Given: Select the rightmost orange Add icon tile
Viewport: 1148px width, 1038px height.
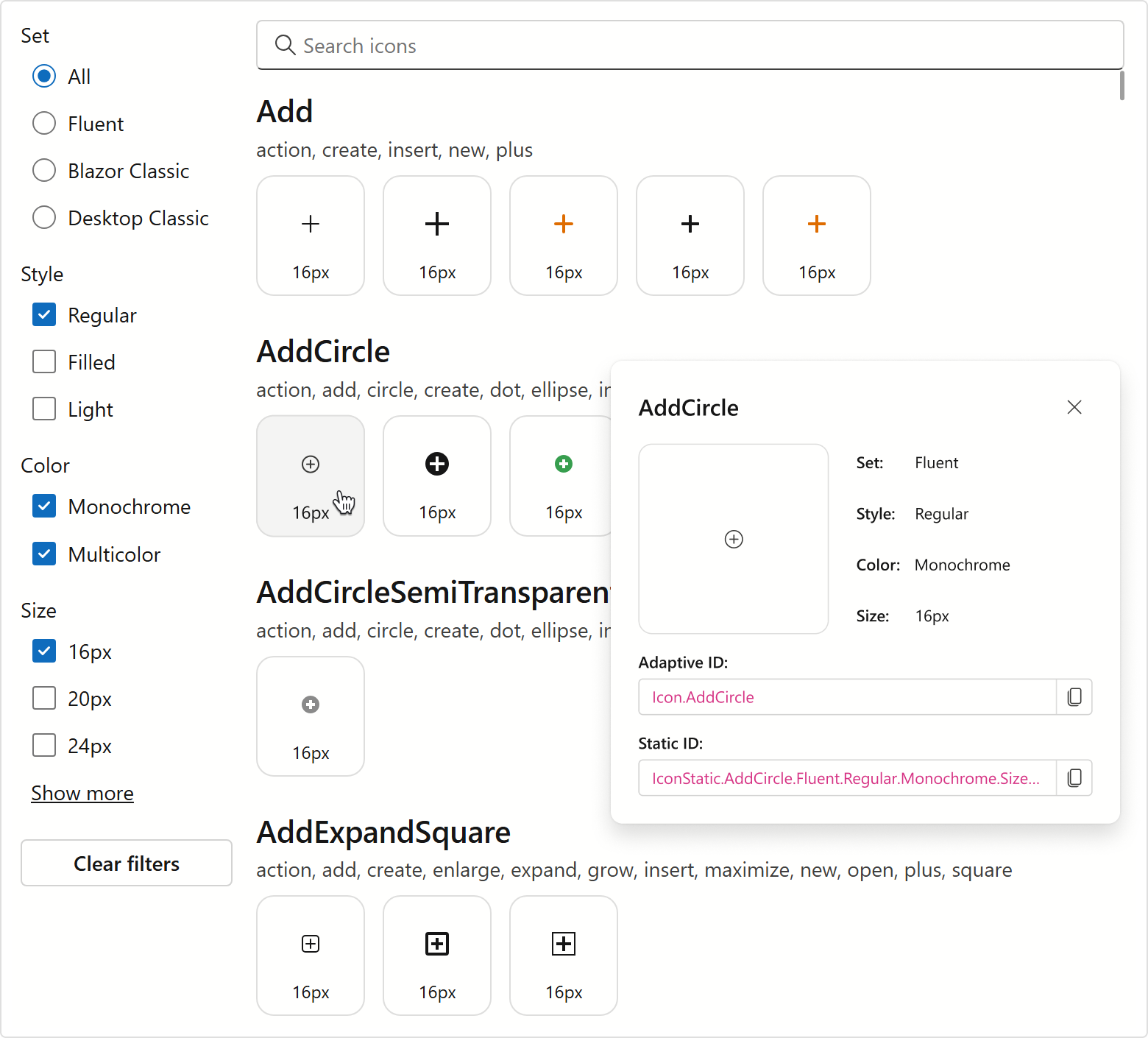Looking at the screenshot, I should click(x=817, y=236).
